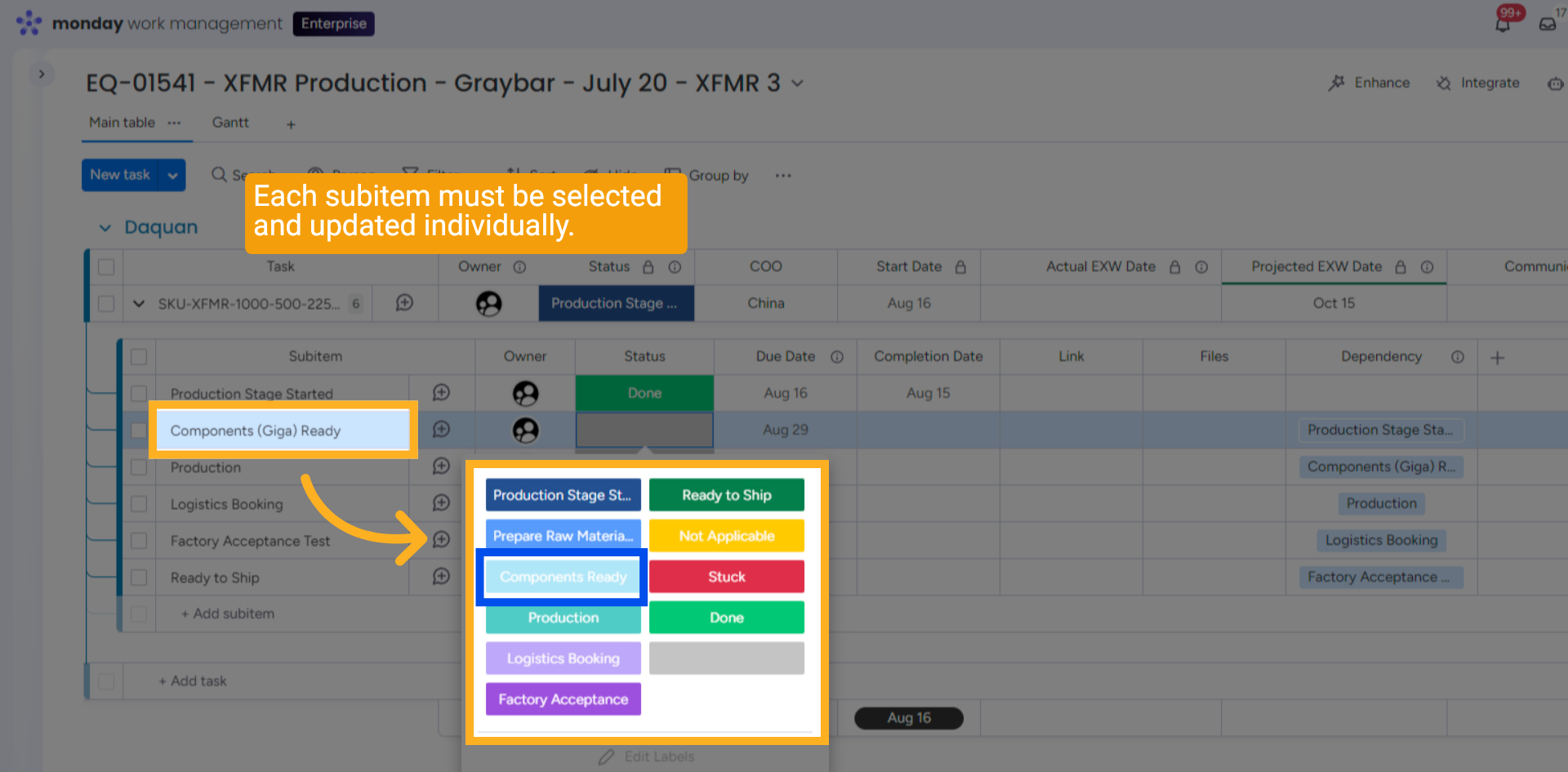Click the lock icon on the Status column header

pyautogui.click(x=648, y=267)
